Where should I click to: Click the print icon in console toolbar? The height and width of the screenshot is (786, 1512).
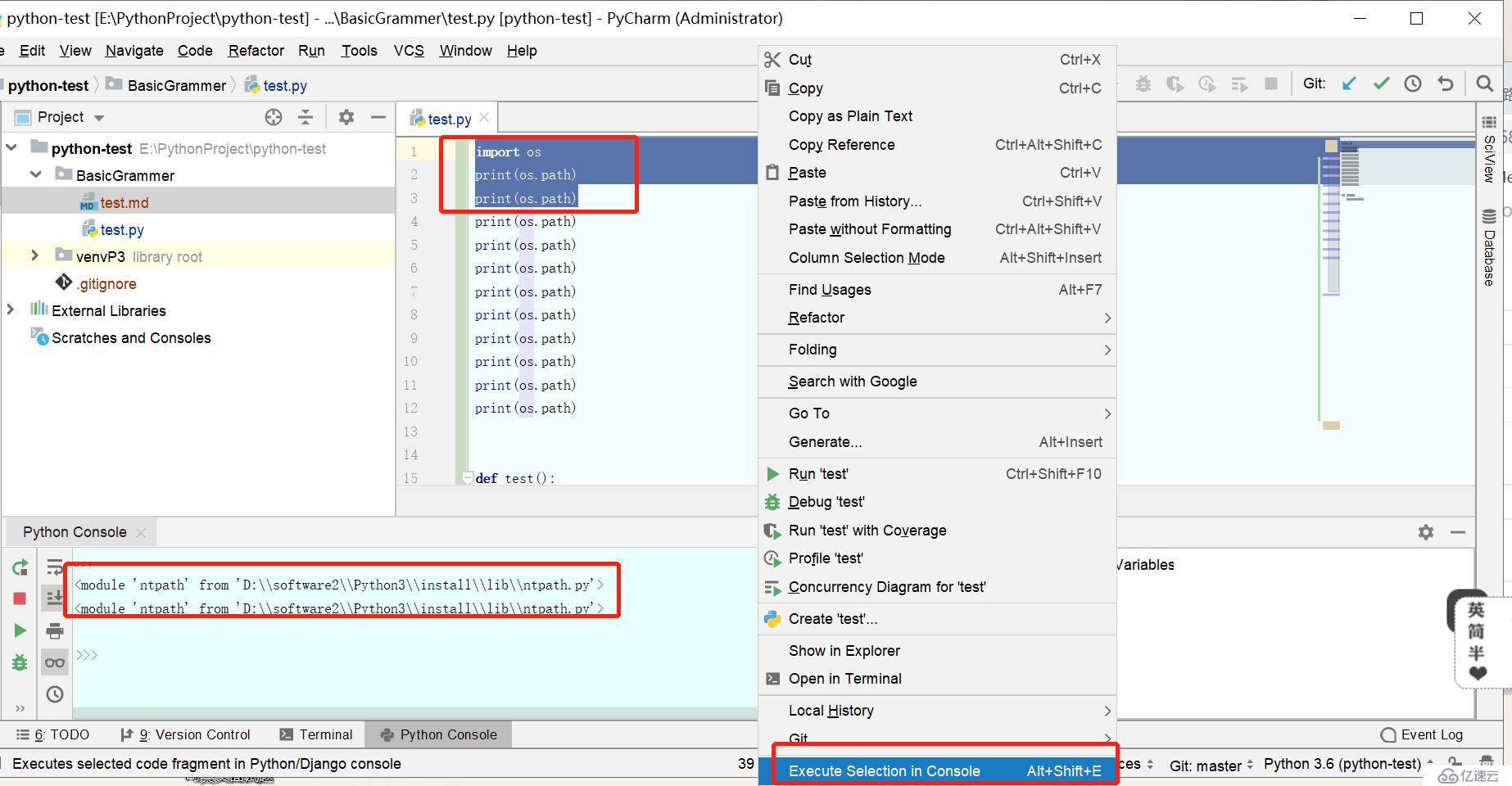coord(55,630)
